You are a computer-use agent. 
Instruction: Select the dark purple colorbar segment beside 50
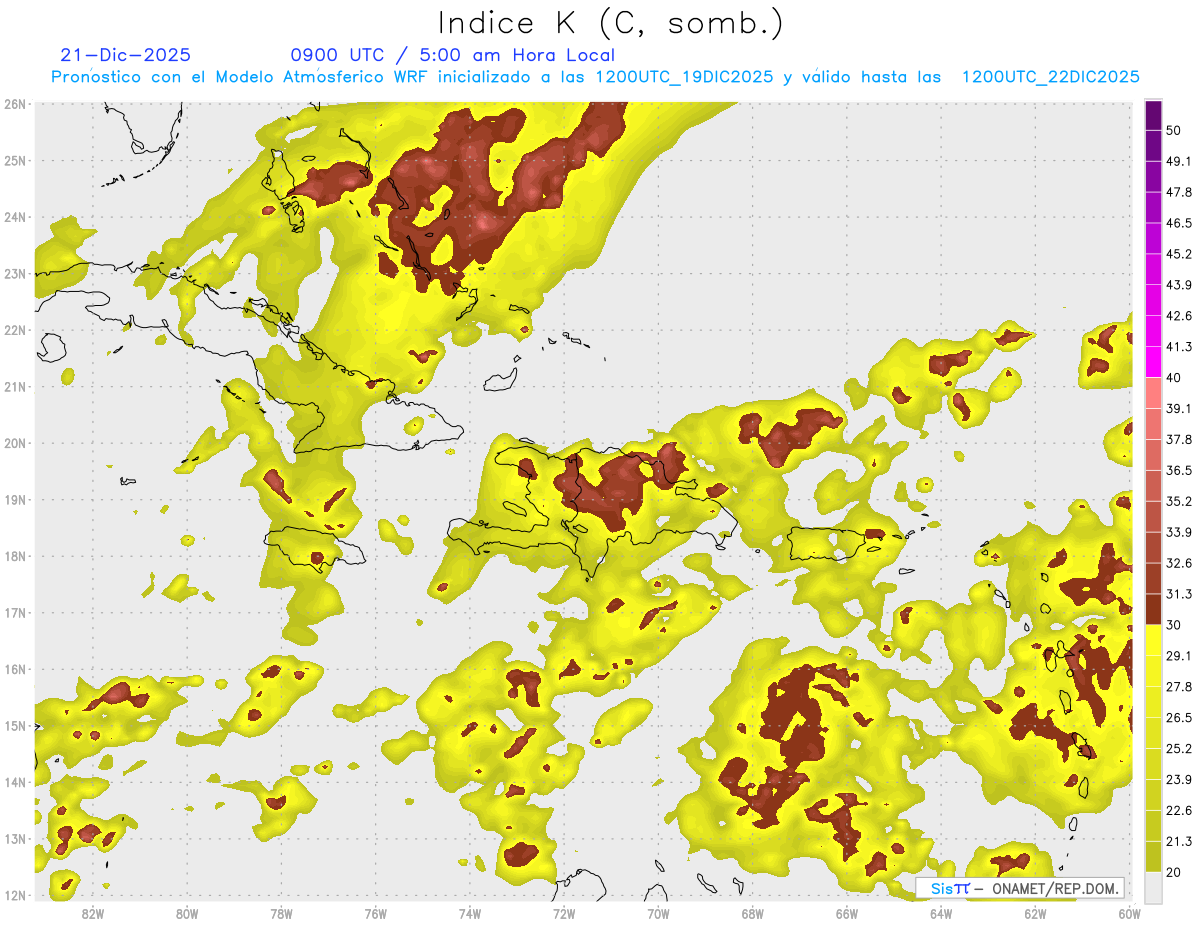1153,115
